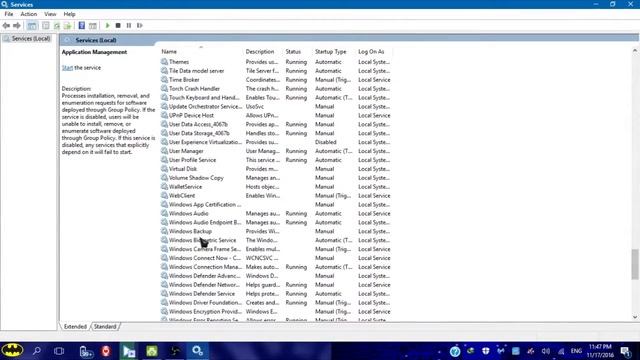640x360 pixels.
Task: Switch to the Extended tab
Action: pos(75,327)
